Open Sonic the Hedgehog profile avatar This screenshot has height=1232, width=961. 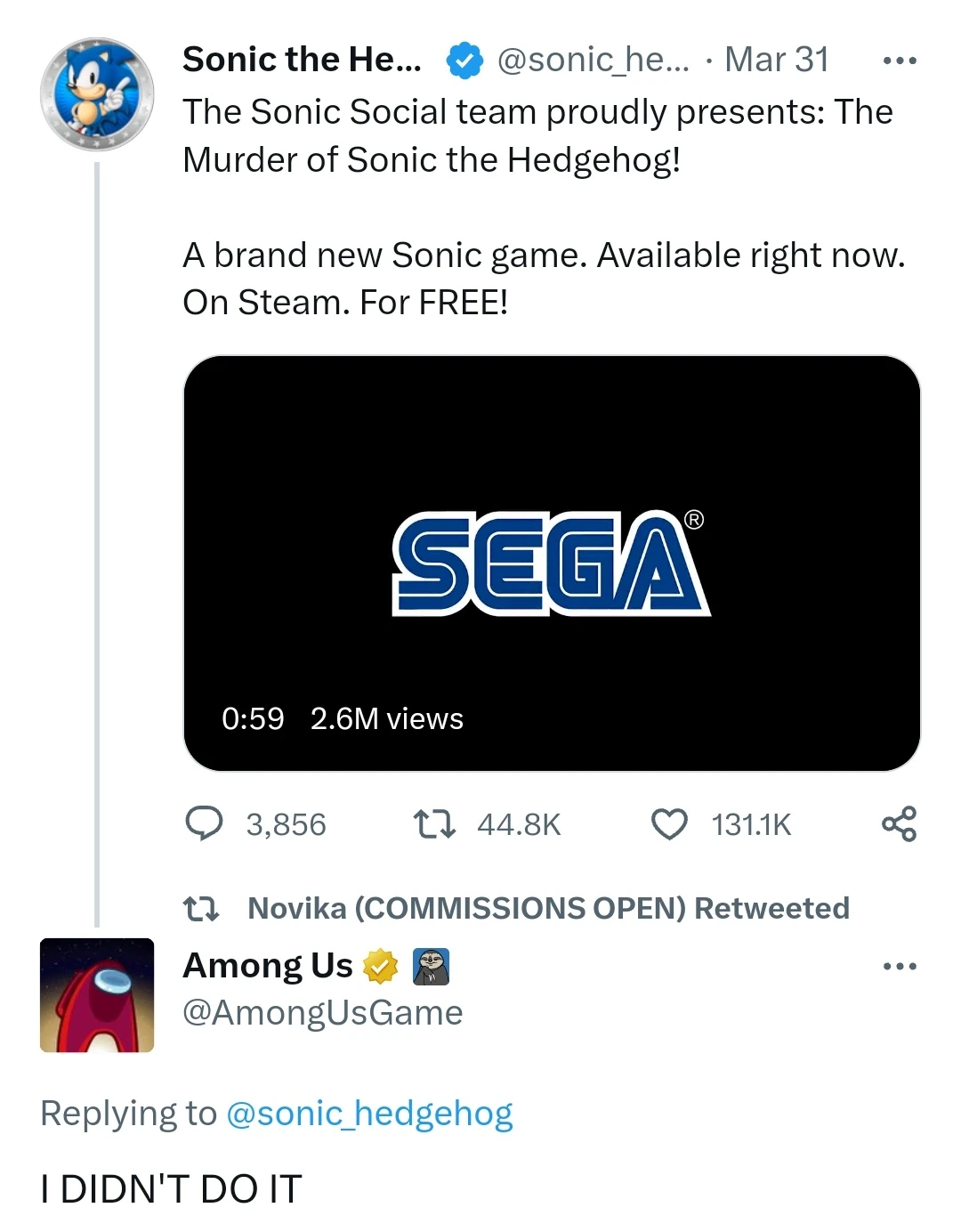(x=97, y=94)
